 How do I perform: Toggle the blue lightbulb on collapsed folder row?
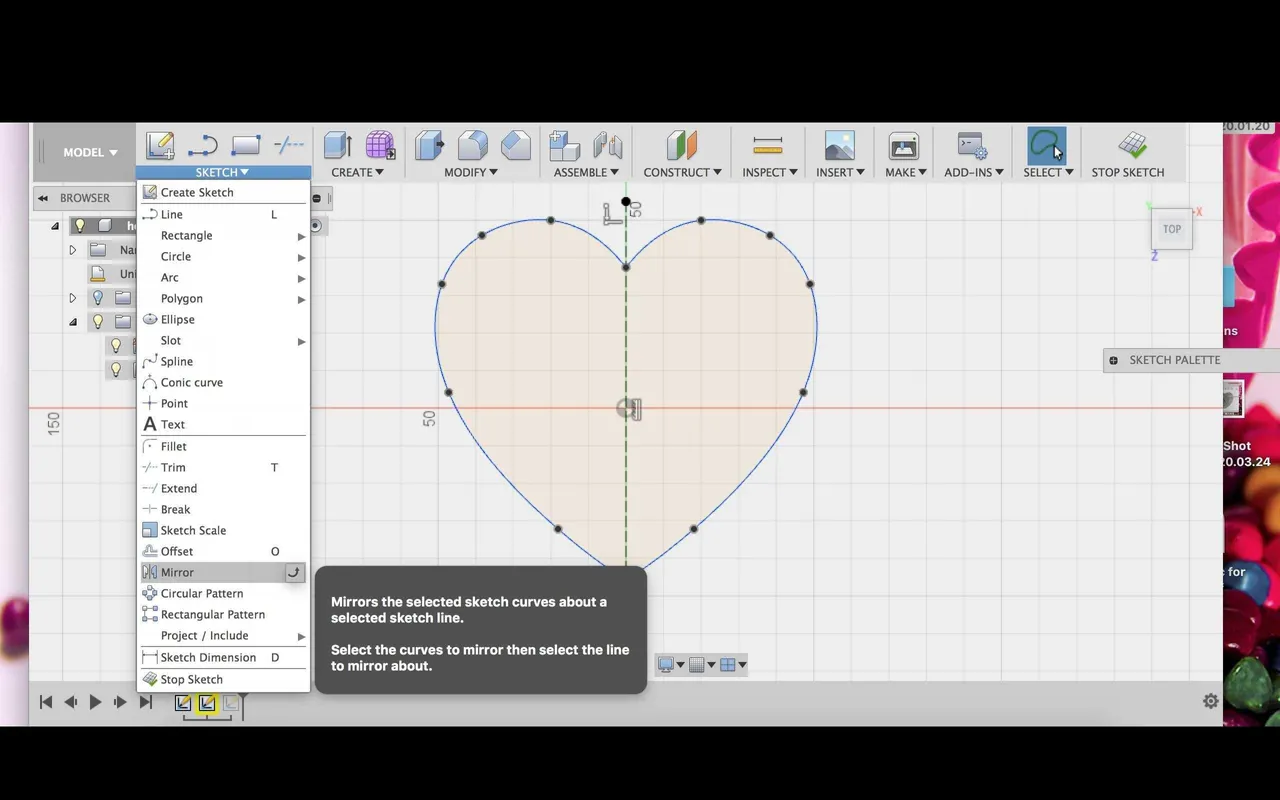[98, 298]
